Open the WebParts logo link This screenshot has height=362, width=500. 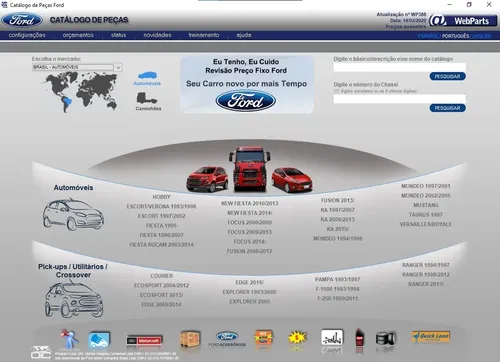[x=463, y=21]
